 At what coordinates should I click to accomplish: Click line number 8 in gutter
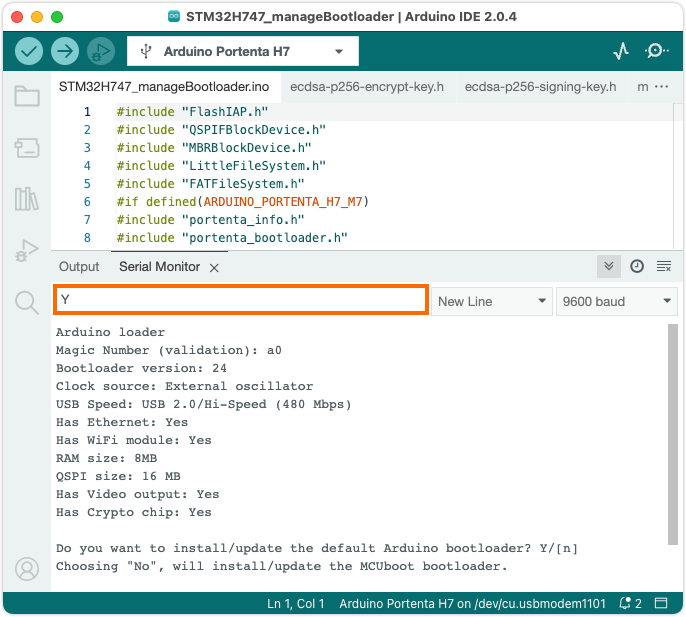[x=87, y=238]
